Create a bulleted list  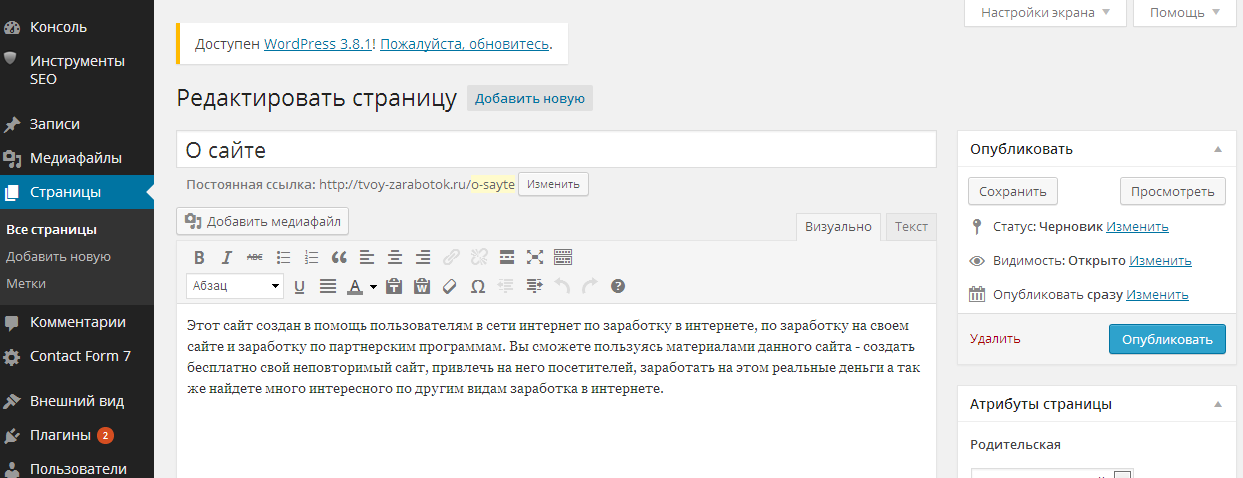pos(283,257)
